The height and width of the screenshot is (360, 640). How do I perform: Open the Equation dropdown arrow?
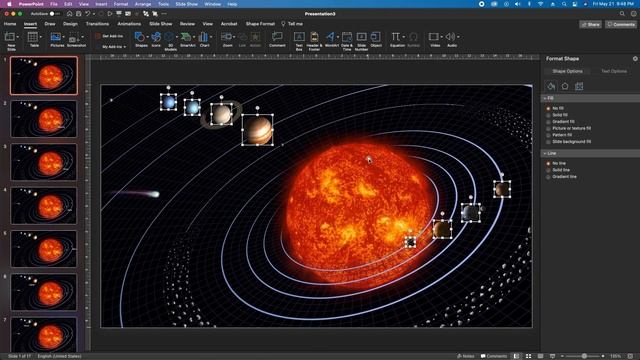[x=403, y=37]
